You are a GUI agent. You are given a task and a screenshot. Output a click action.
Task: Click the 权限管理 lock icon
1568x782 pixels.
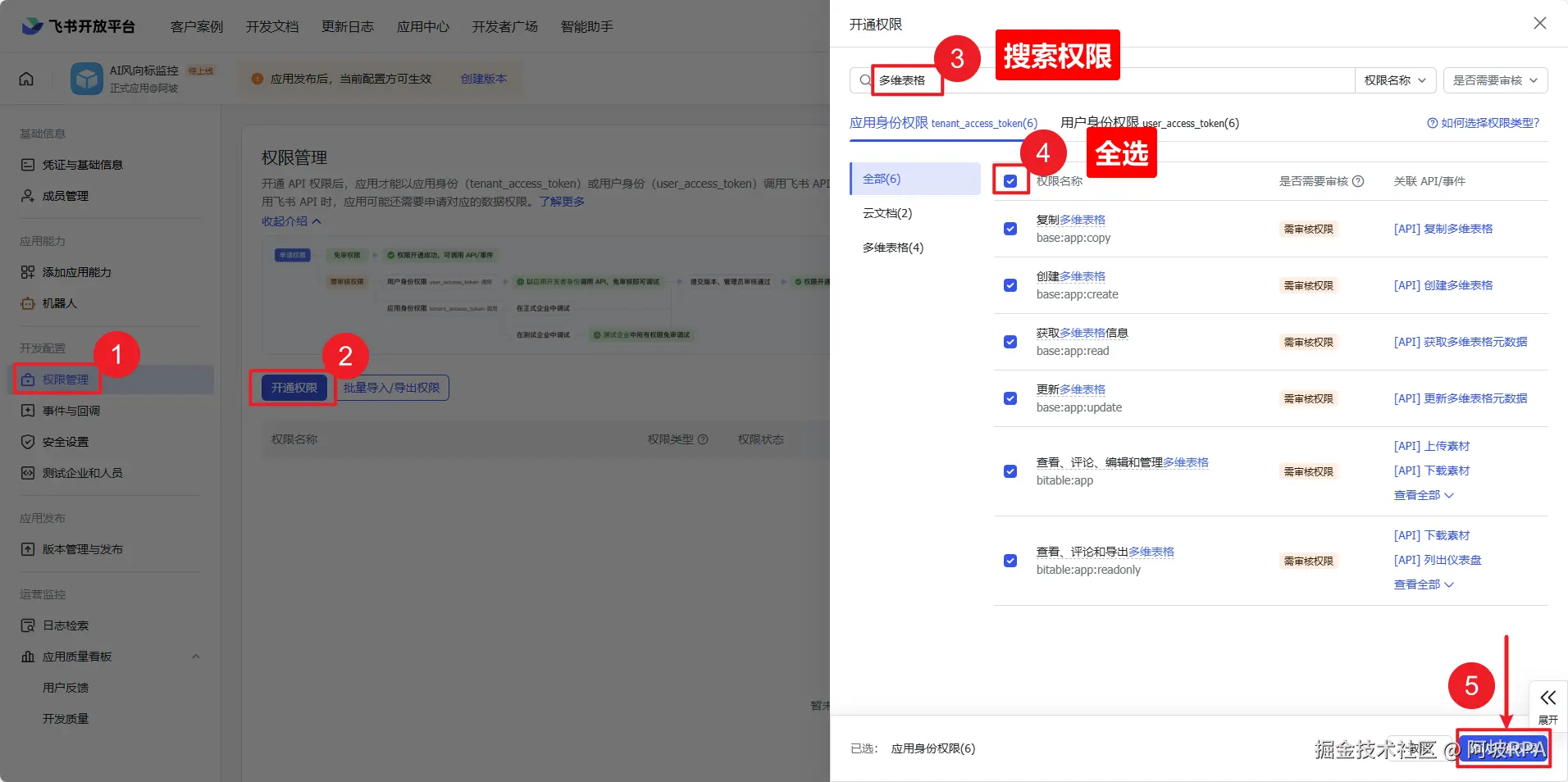coord(28,380)
